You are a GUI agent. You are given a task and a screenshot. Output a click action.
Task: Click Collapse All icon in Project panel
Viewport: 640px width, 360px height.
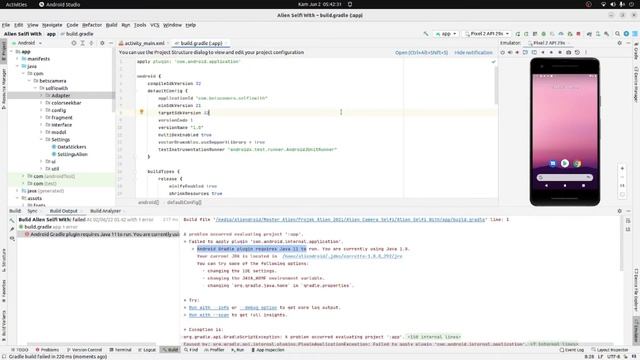pos(91,43)
